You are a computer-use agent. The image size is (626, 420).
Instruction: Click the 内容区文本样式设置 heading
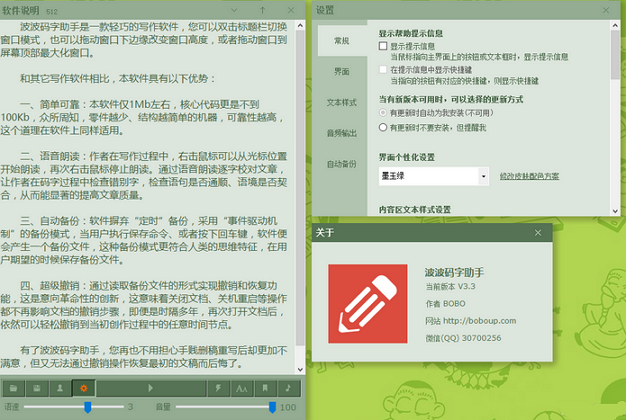coord(415,210)
